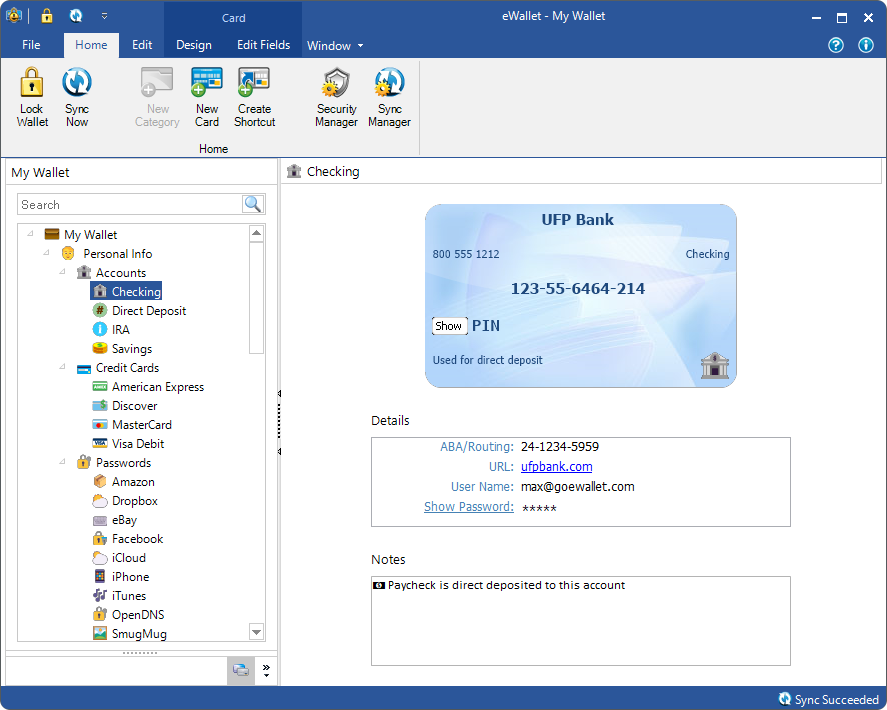Switch to the Home tab
The image size is (887, 710).
(91, 45)
